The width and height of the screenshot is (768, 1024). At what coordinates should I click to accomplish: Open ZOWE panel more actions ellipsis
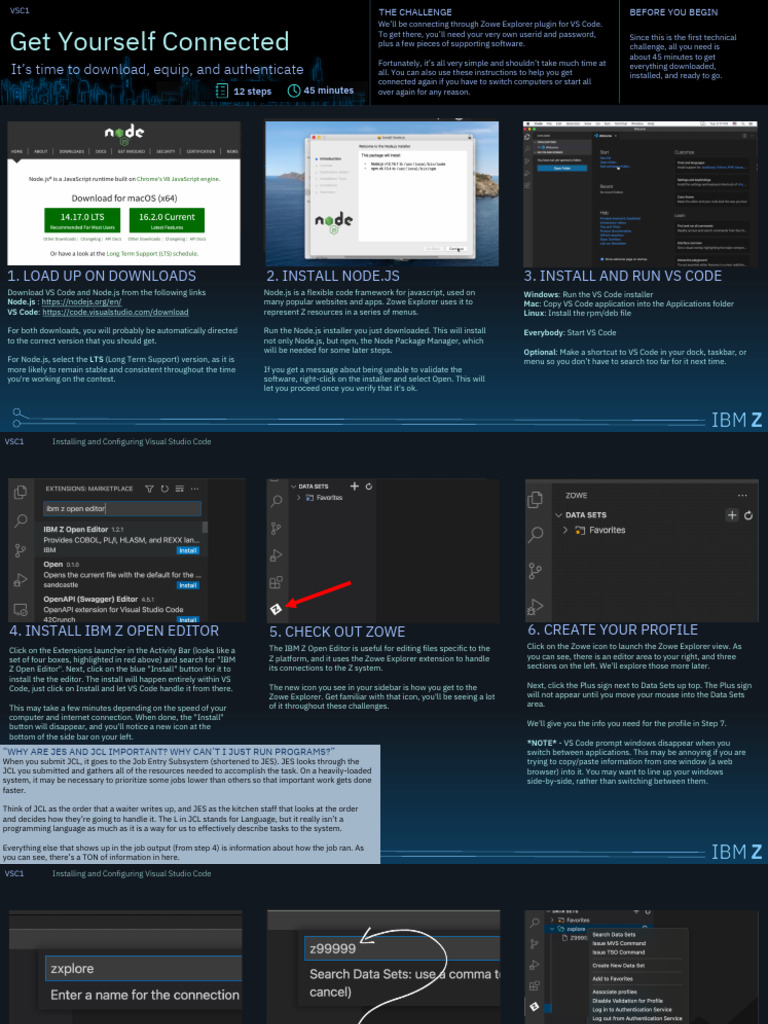pyautogui.click(x=742, y=496)
